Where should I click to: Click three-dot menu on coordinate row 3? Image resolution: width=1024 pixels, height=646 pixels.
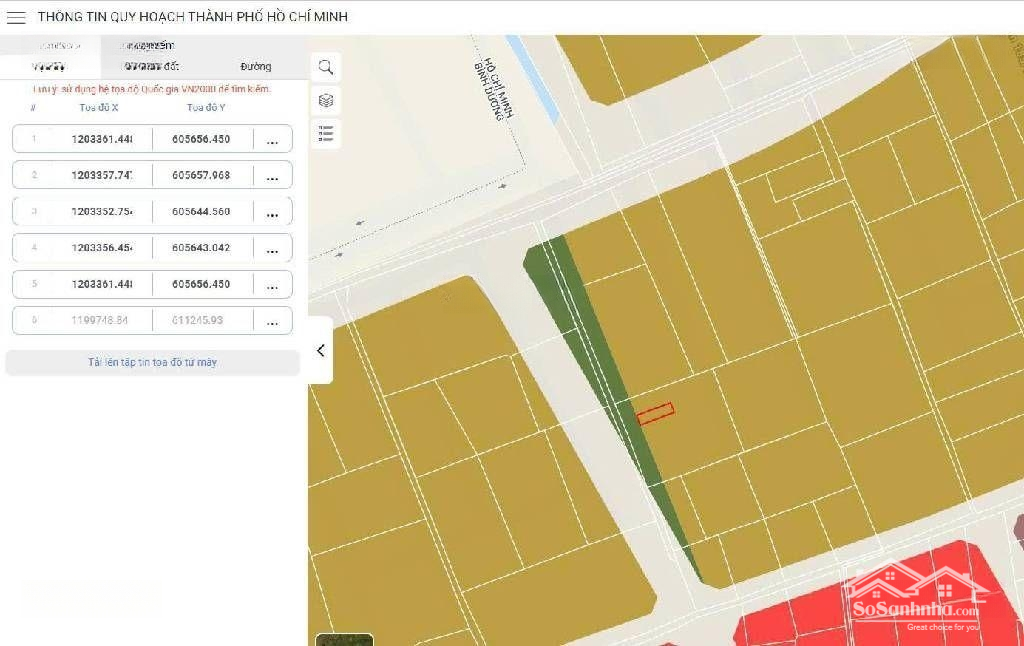pyautogui.click(x=272, y=212)
